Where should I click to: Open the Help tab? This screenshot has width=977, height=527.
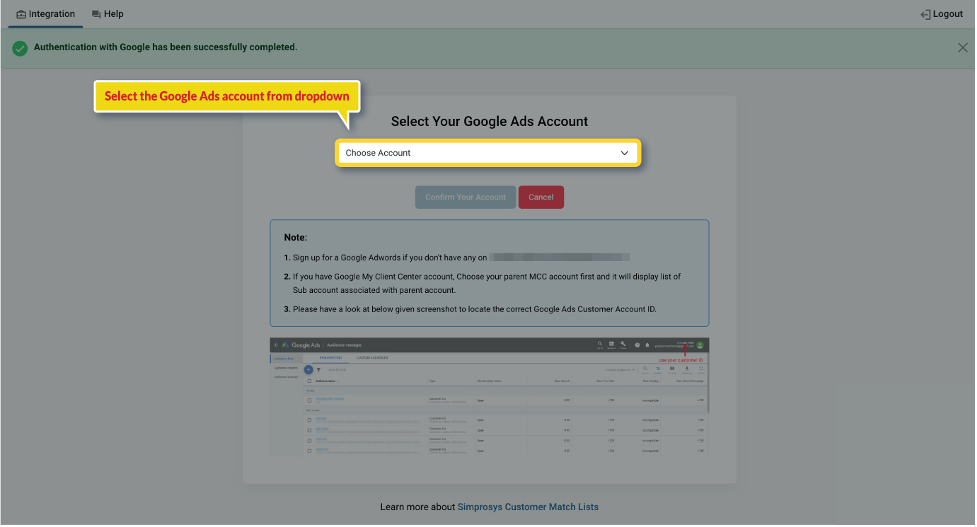point(107,14)
